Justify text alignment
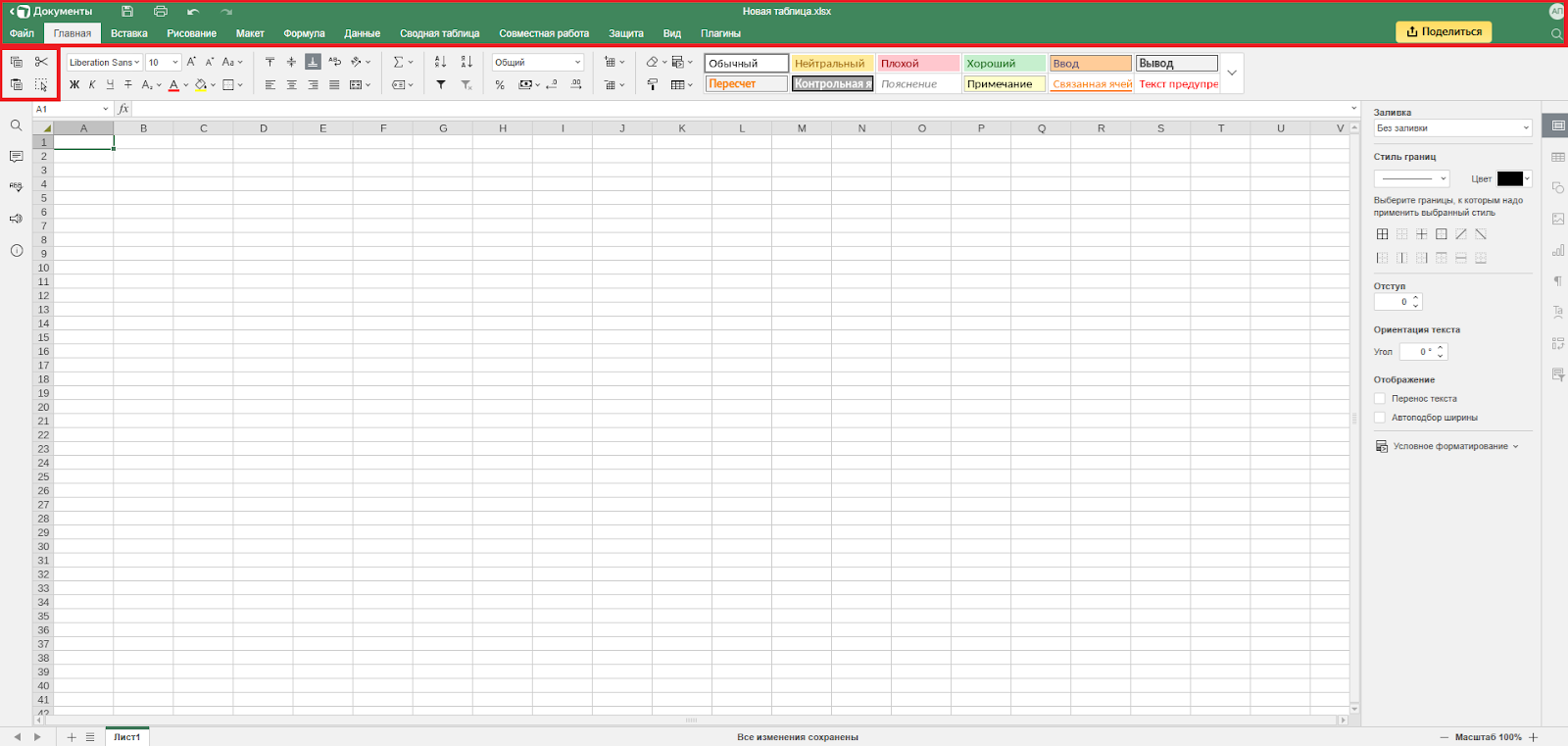 334,85
